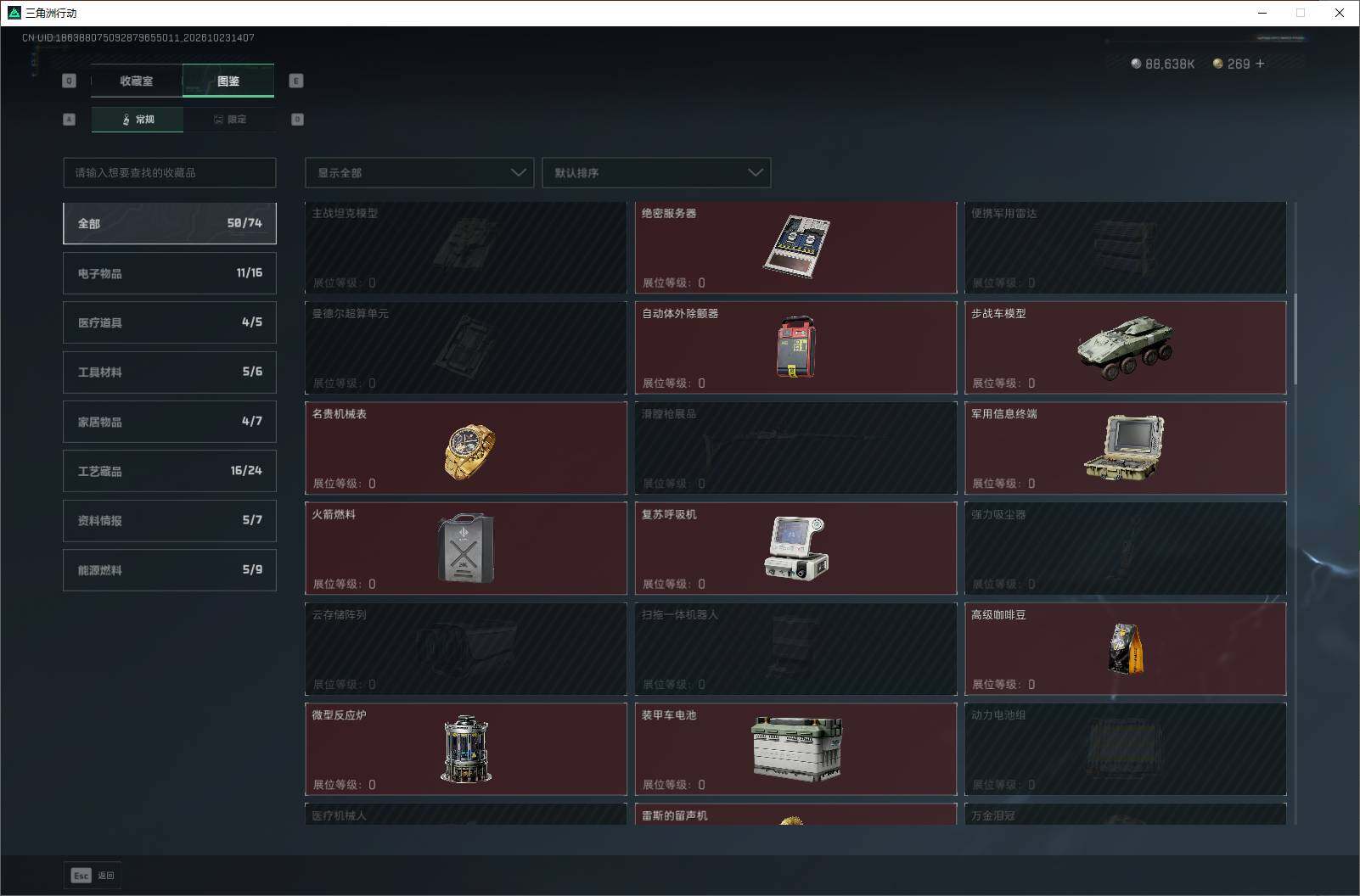
Task: Click the 微型反应炉 reactor icon
Action: pos(466,748)
